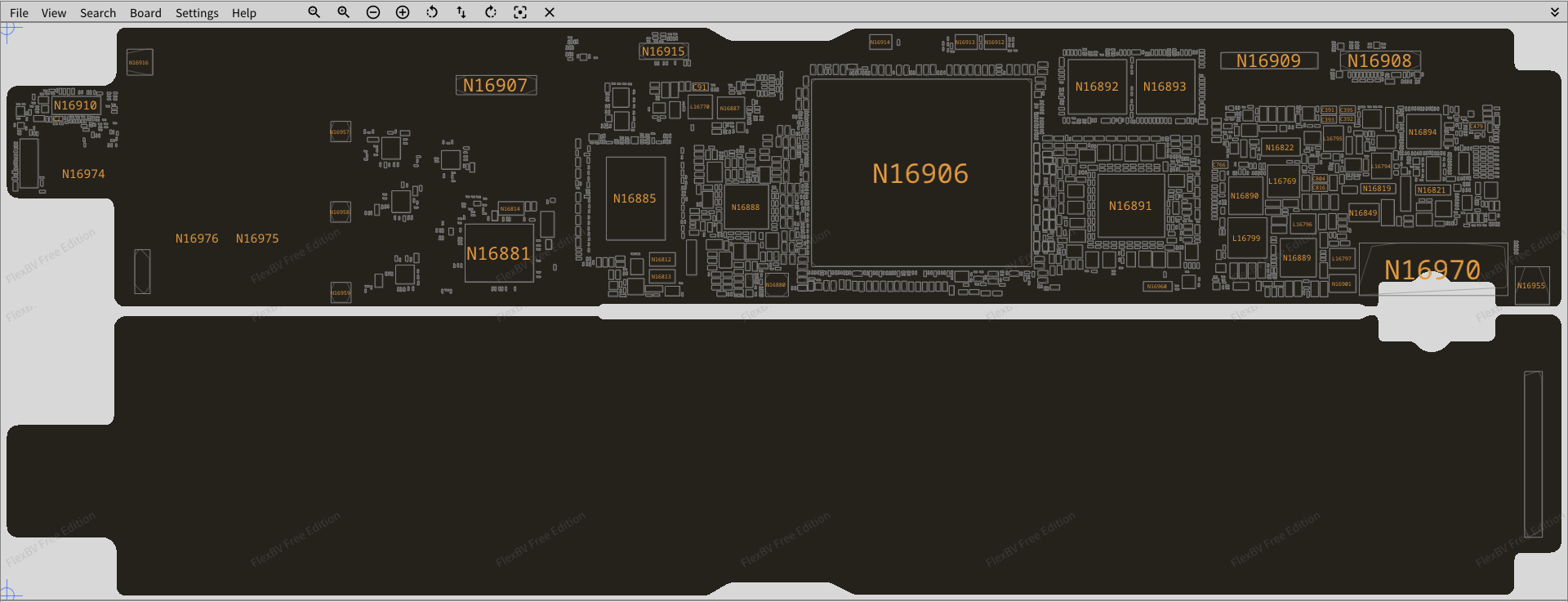Click the zoom out minus-circle icon
The image size is (1568, 602).
373,12
